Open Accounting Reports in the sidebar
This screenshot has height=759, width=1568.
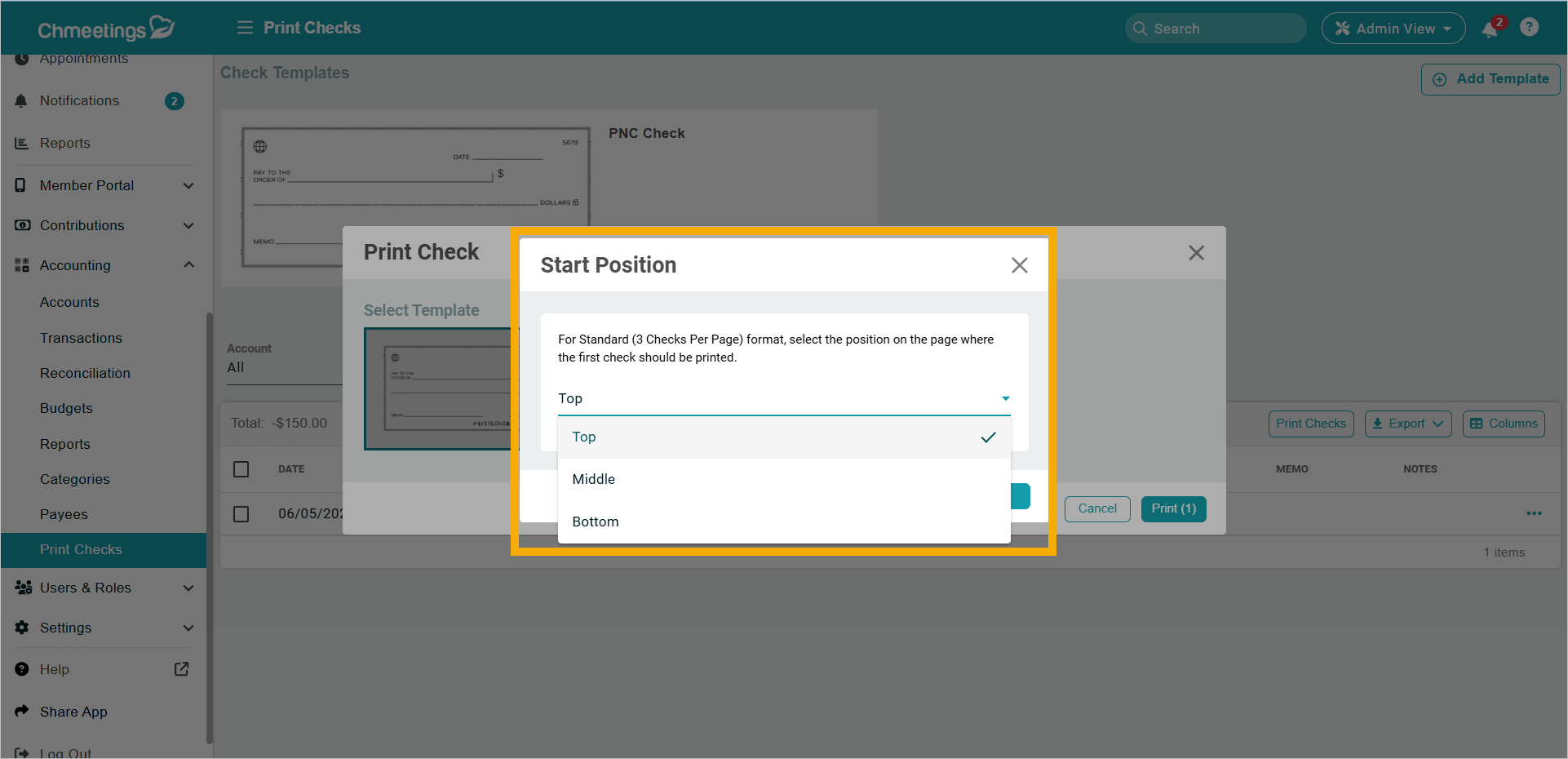pos(65,445)
